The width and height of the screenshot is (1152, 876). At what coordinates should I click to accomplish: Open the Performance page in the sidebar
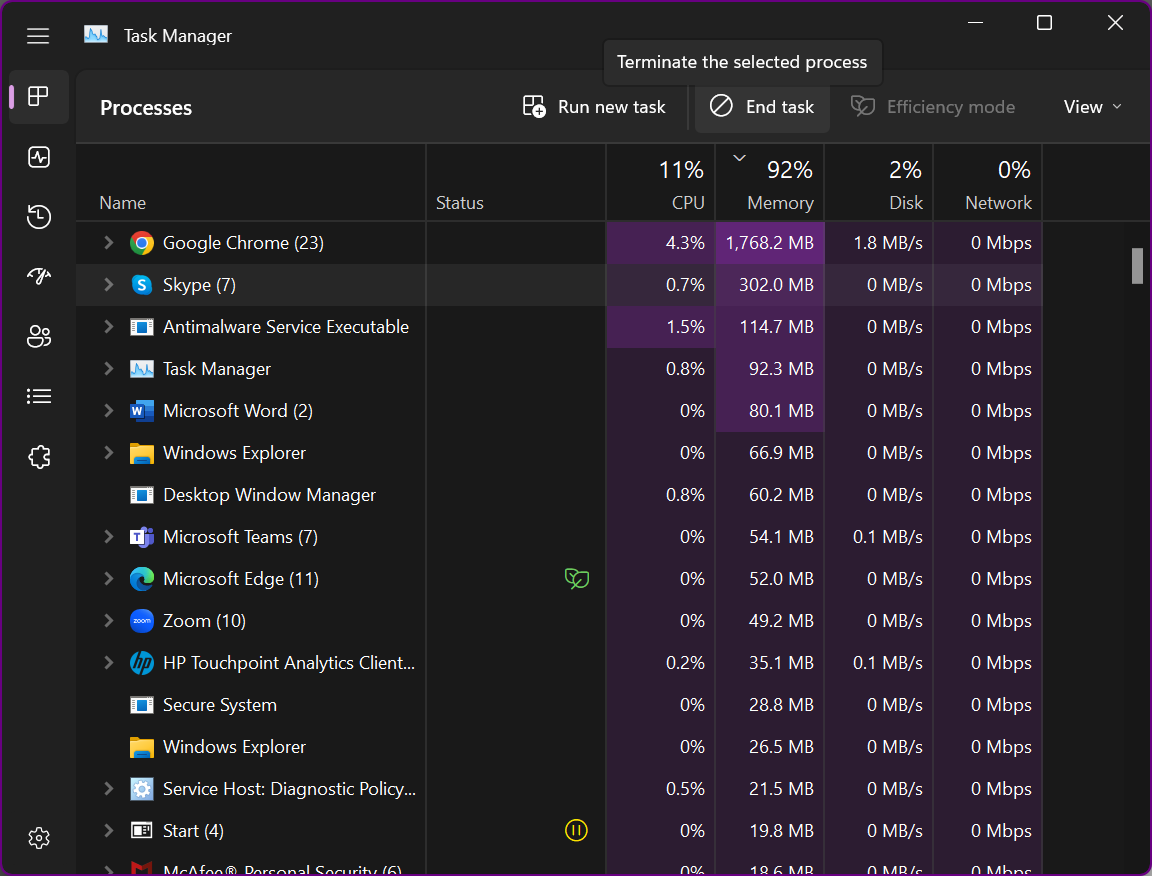click(38, 156)
